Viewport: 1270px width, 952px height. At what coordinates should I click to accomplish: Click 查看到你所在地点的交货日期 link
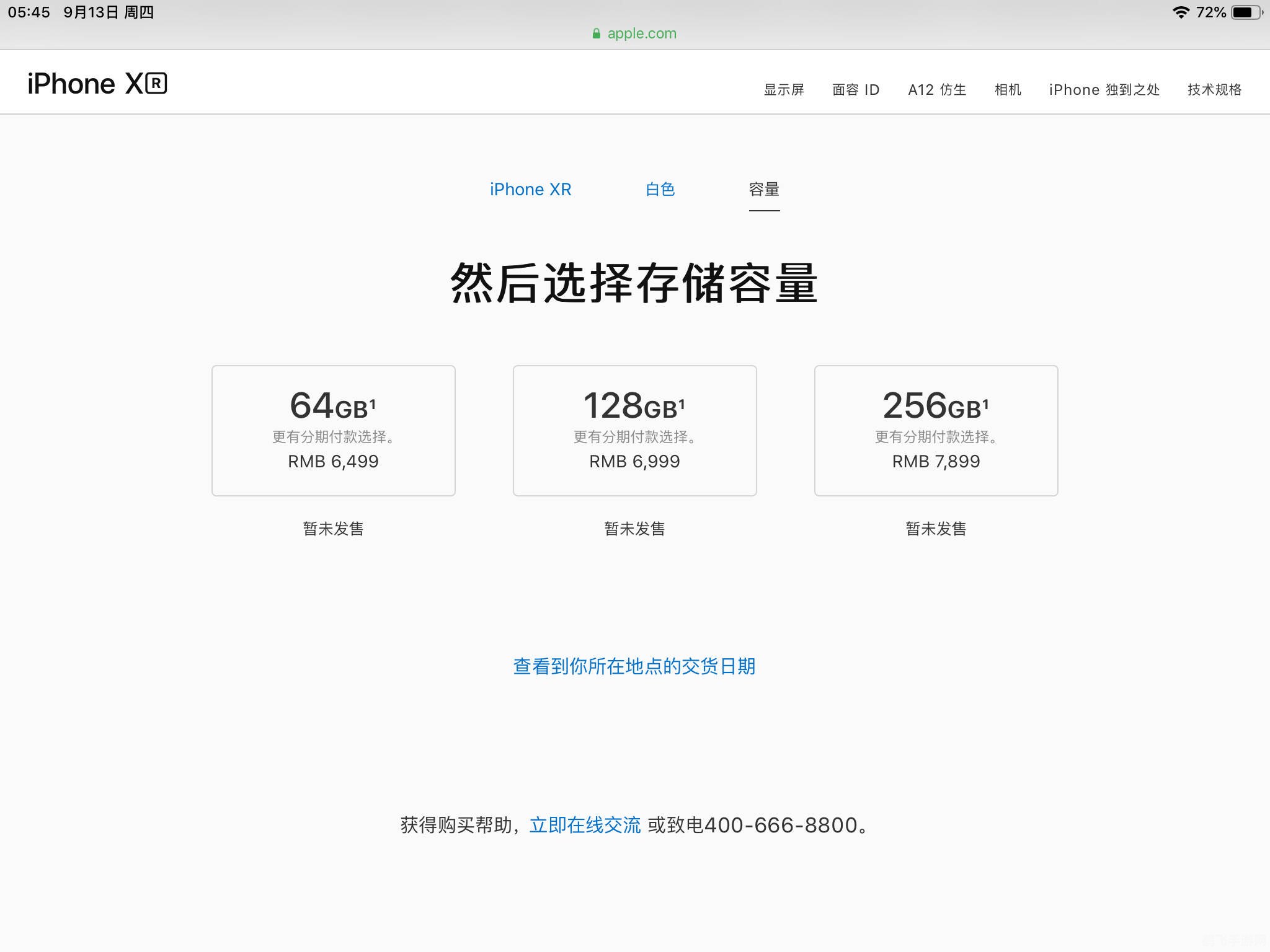point(634,666)
